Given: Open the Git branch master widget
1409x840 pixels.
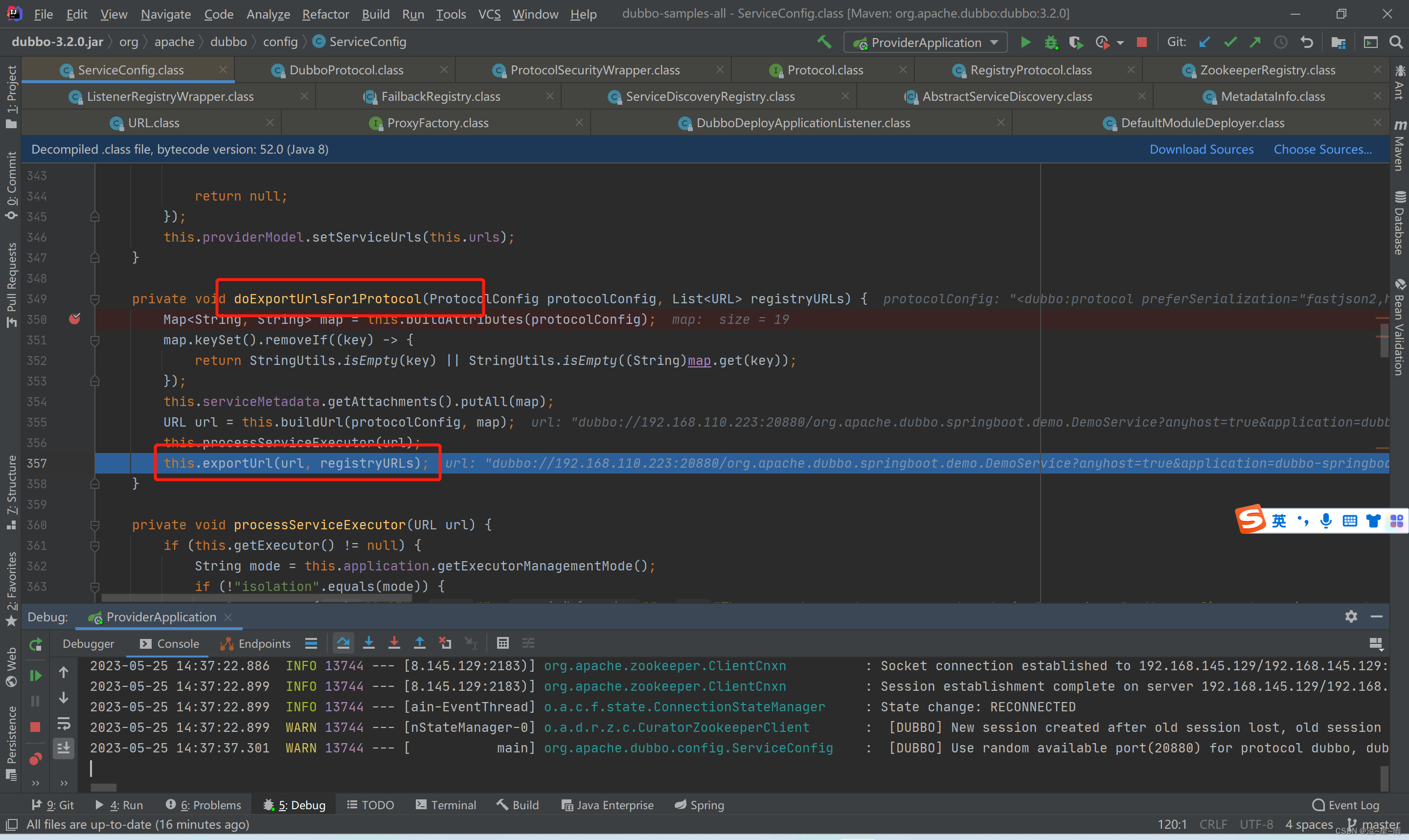Looking at the screenshot, I should tap(1373, 824).
